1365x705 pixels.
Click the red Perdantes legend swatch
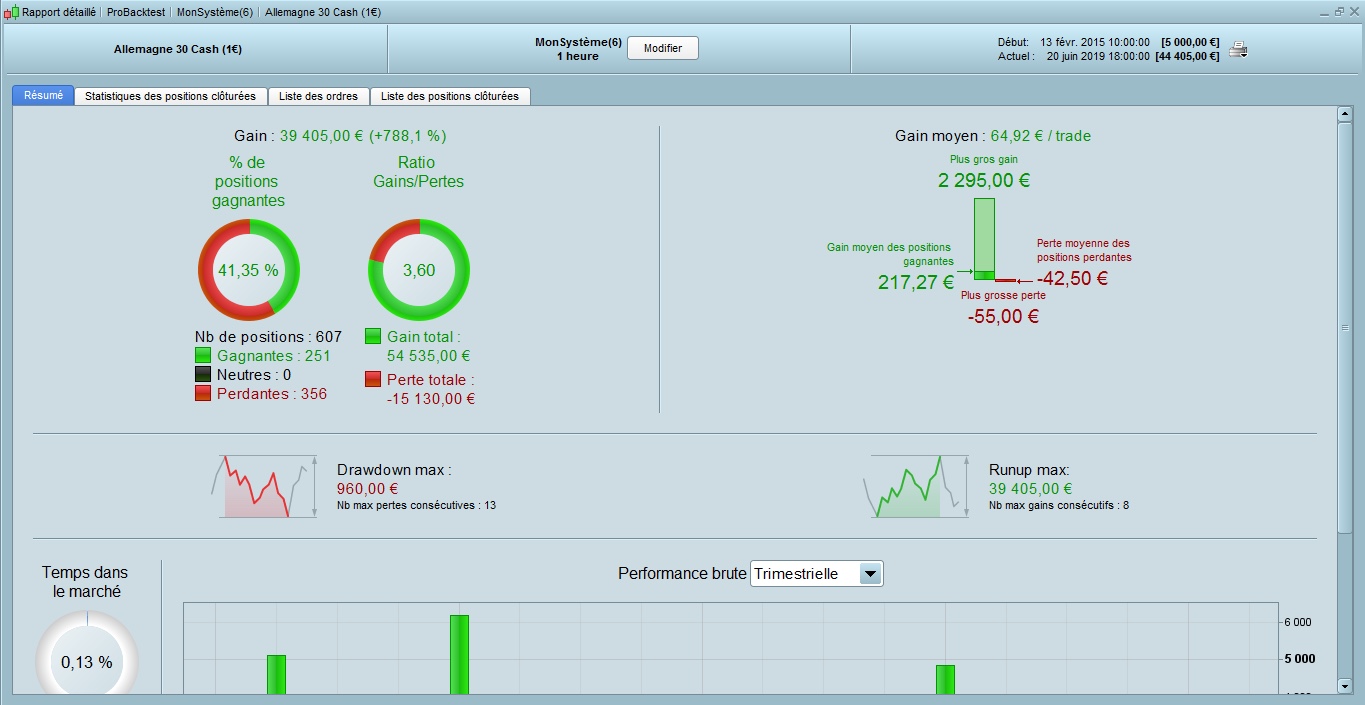[203, 393]
